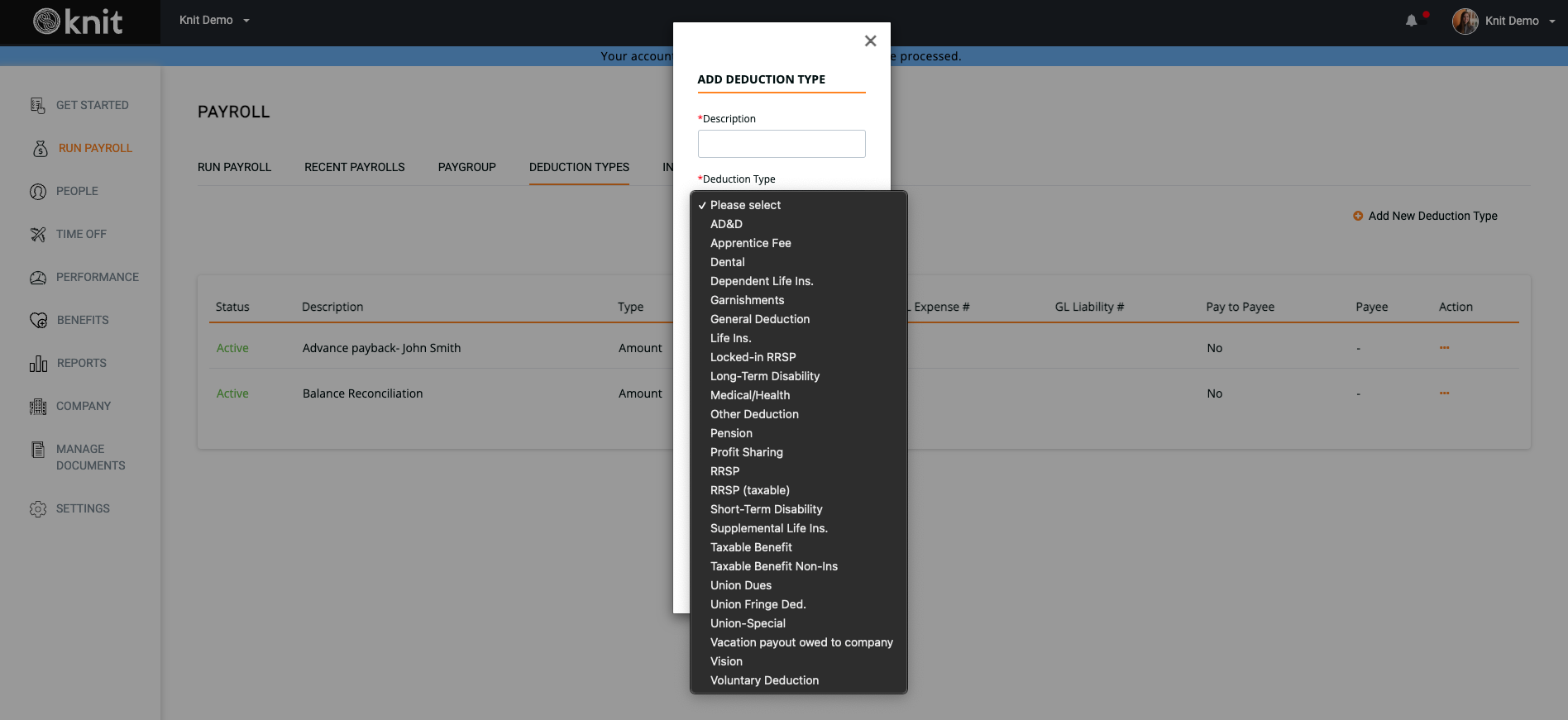Select Profit Sharing option
Screen dimensions: 1568x720
pyautogui.click(x=799, y=452)
